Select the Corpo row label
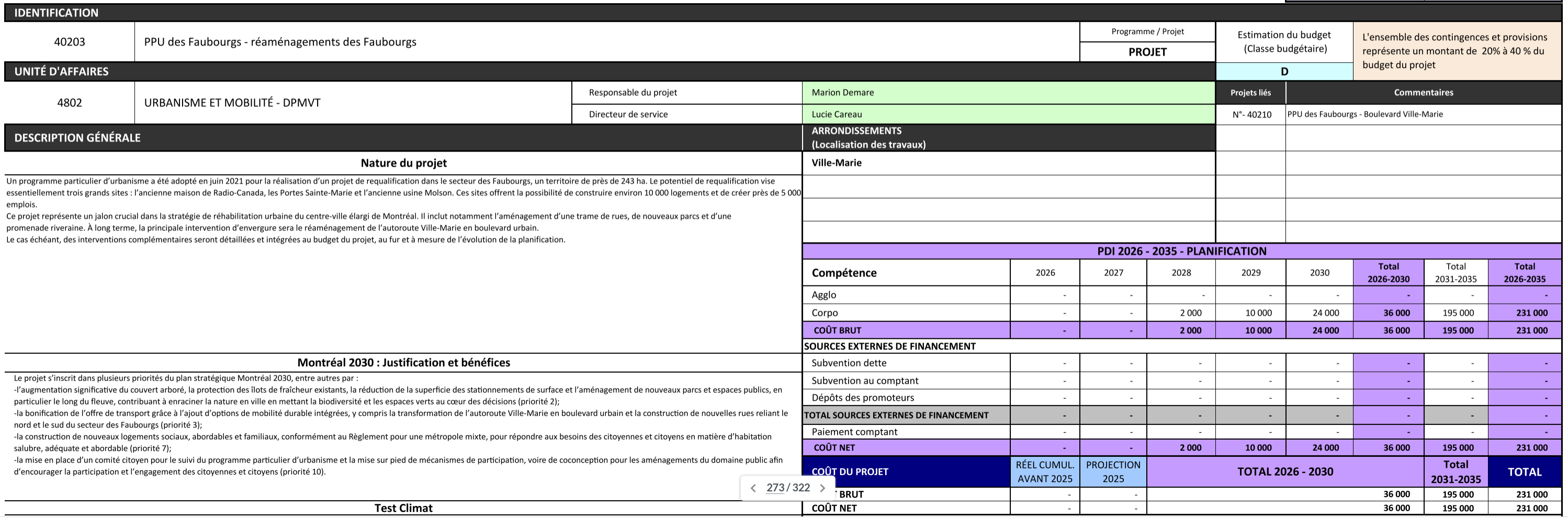The height and width of the screenshot is (529, 1568). tap(825, 313)
